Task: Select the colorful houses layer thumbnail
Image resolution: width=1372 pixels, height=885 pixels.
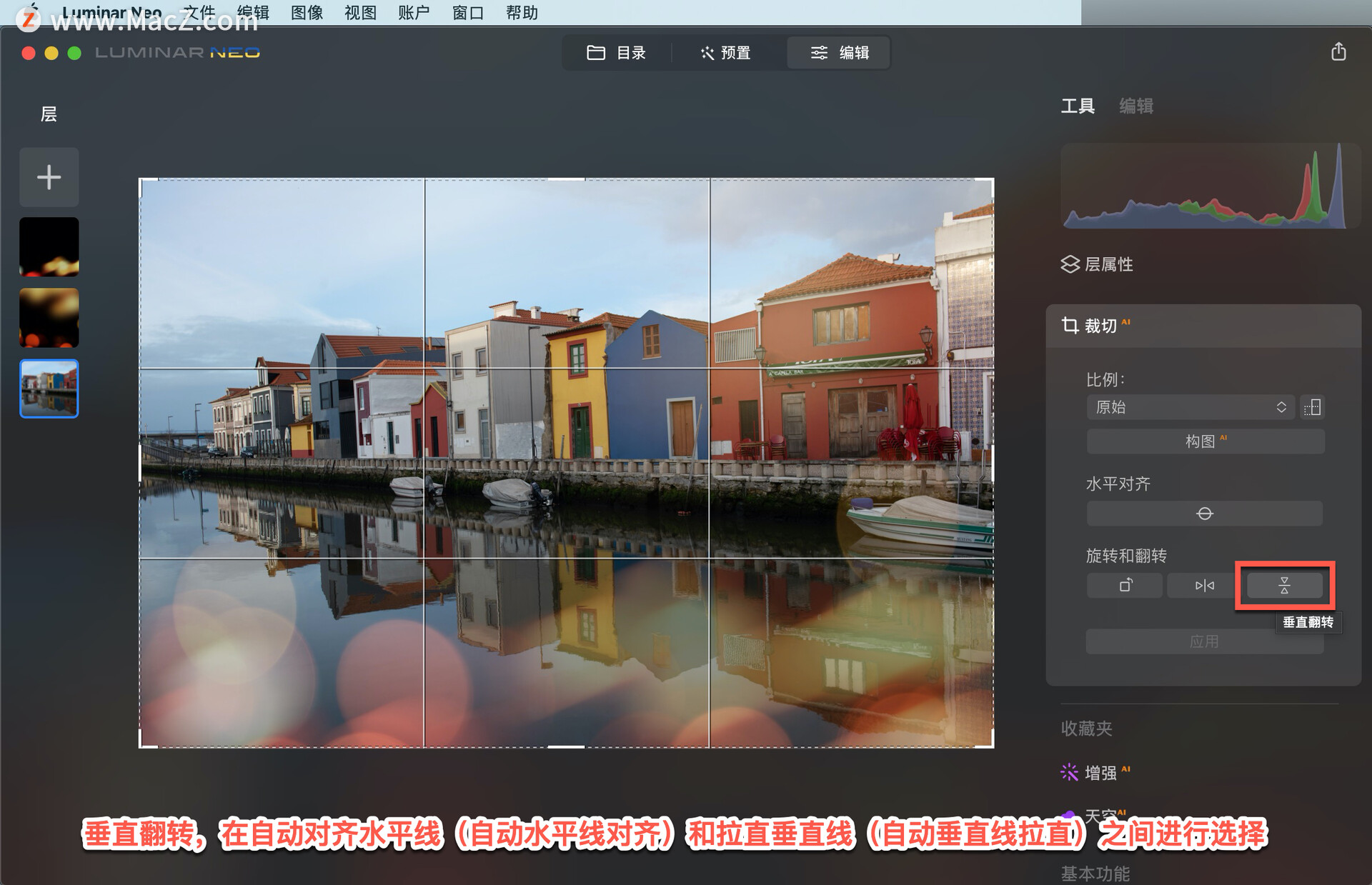Action: pos(49,389)
